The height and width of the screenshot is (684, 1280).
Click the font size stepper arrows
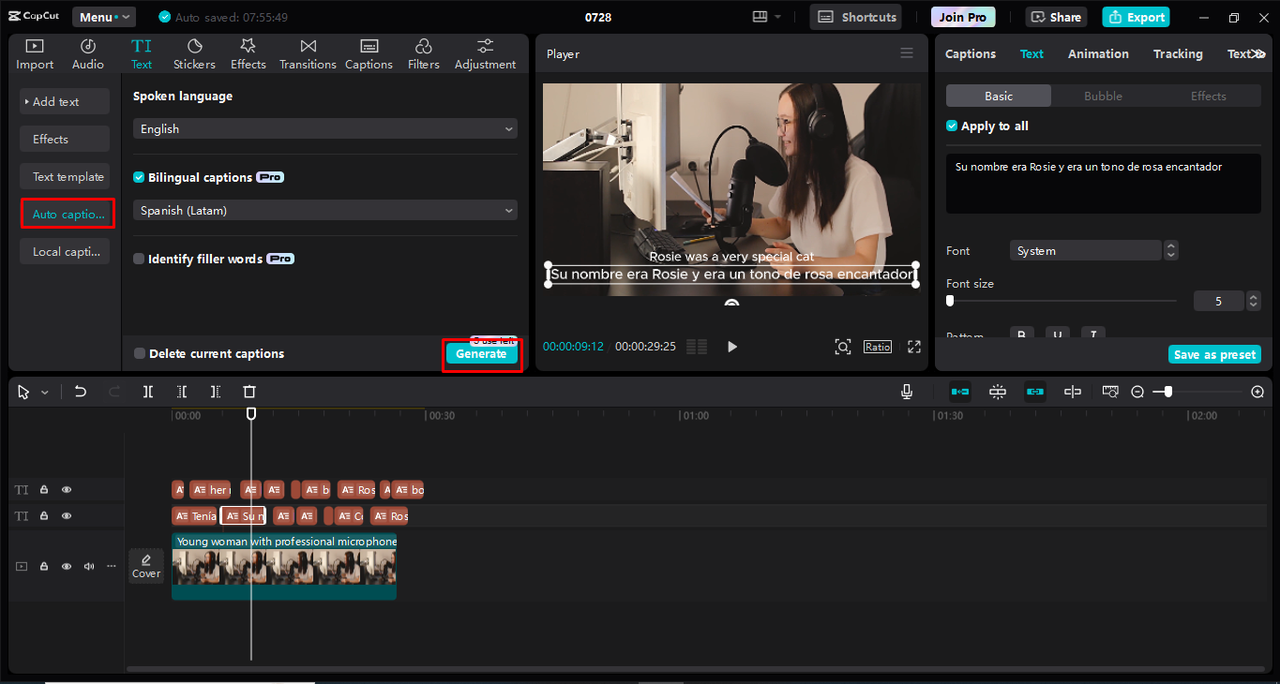(x=1253, y=301)
